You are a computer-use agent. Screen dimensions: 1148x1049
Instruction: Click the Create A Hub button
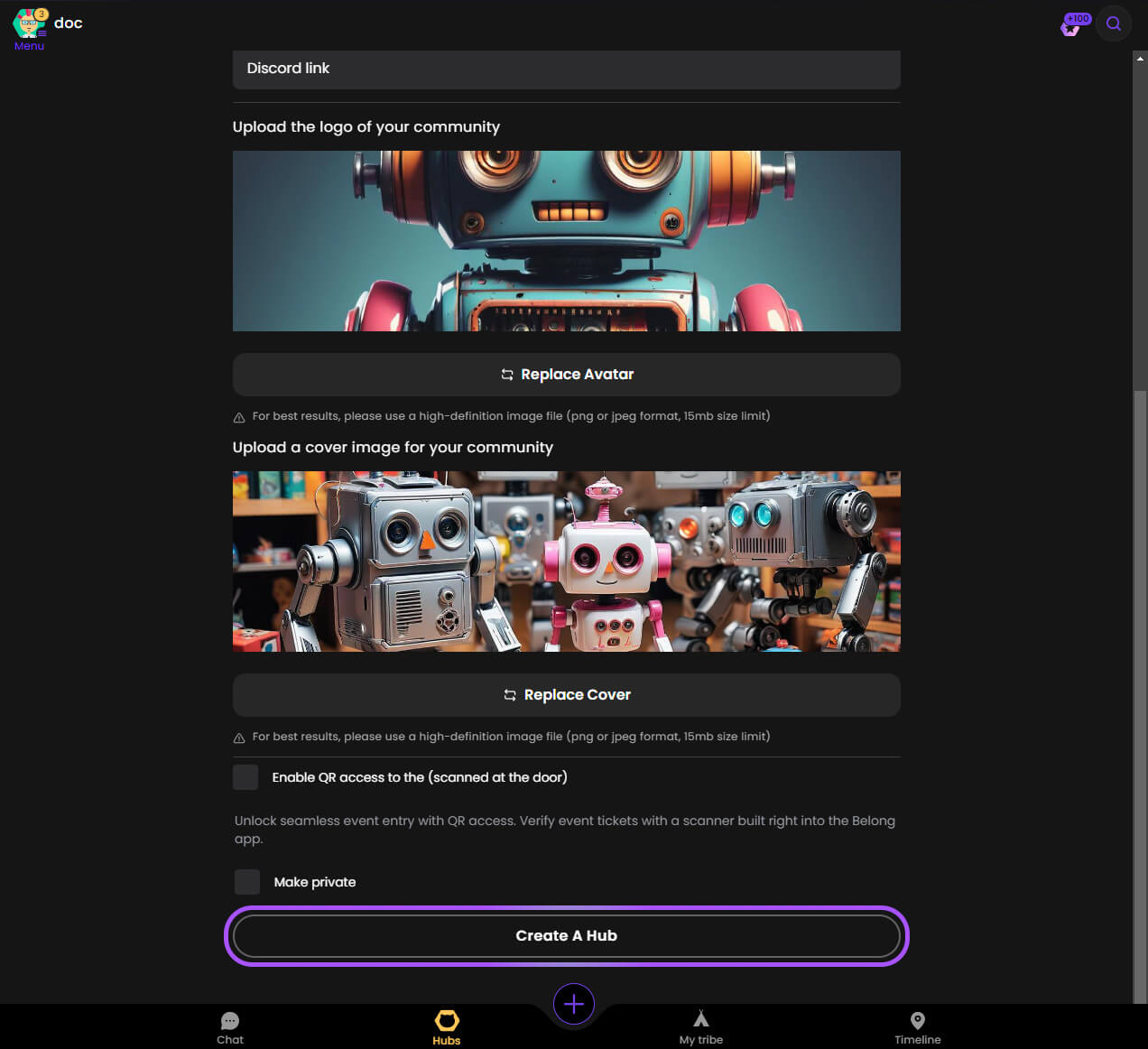point(567,936)
